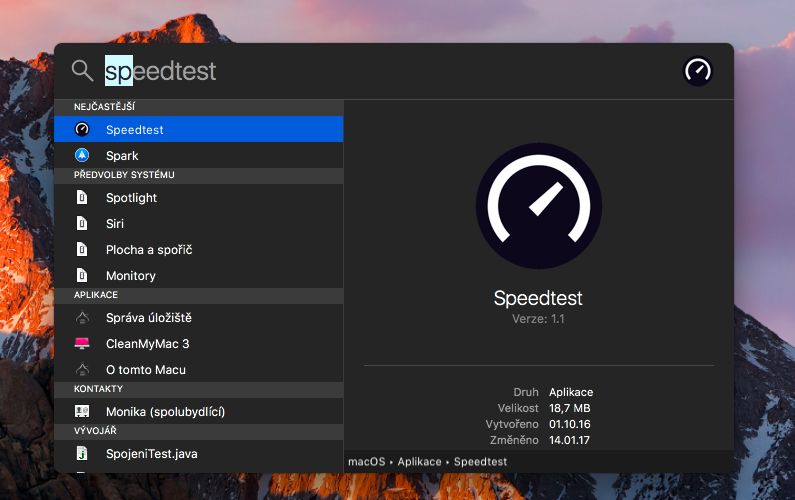Viewport: 795px width, 500px height.
Task: Click the Spotlight preference icon
Action: pyautogui.click(x=83, y=198)
